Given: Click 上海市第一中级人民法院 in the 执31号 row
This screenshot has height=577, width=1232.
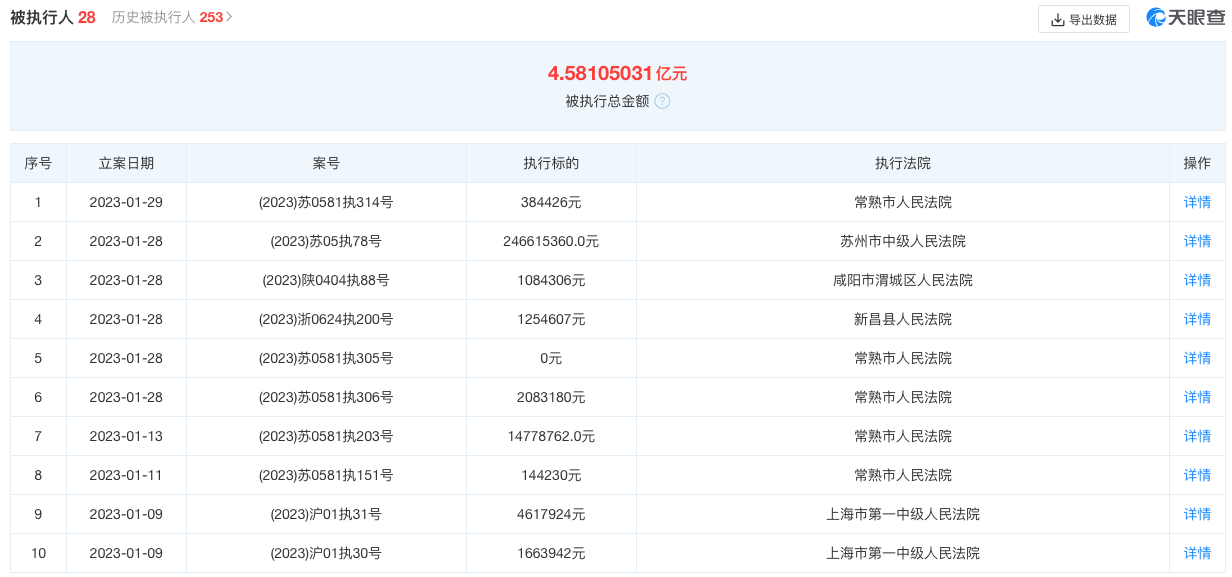Looking at the screenshot, I should pos(903,514).
